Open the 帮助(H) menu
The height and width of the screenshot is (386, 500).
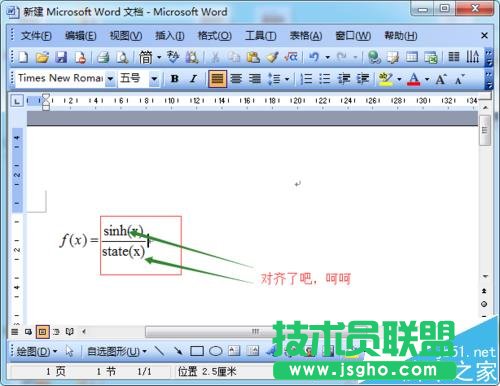click(401, 36)
